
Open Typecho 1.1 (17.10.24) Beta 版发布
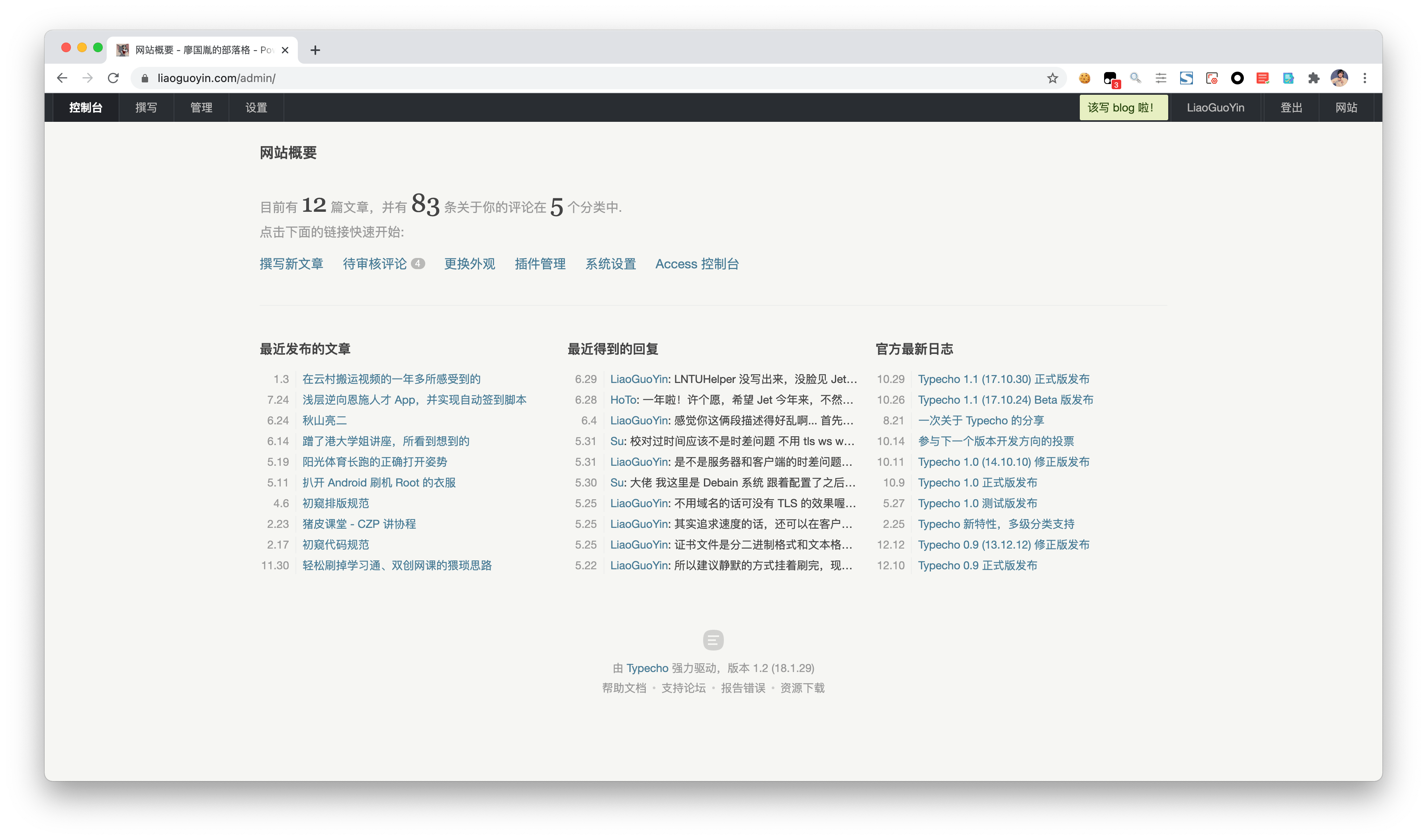point(1005,400)
